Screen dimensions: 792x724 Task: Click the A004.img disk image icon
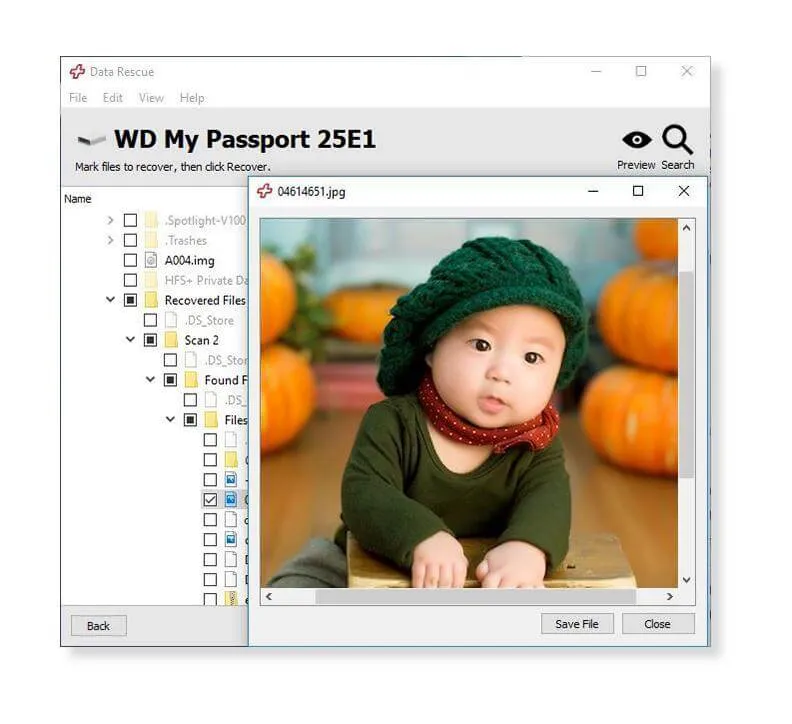click(151, 260)
